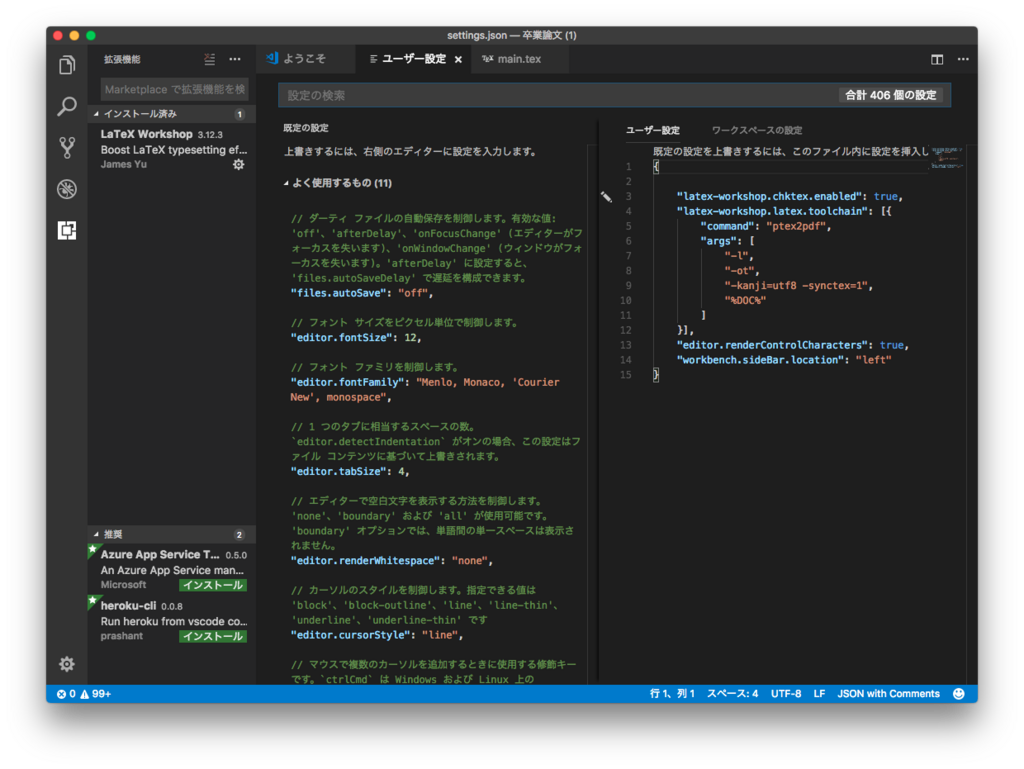This screenshot has height=769, width=1024.
Task: Open the Explorer view in activity bar
Action: pos(67,65)
